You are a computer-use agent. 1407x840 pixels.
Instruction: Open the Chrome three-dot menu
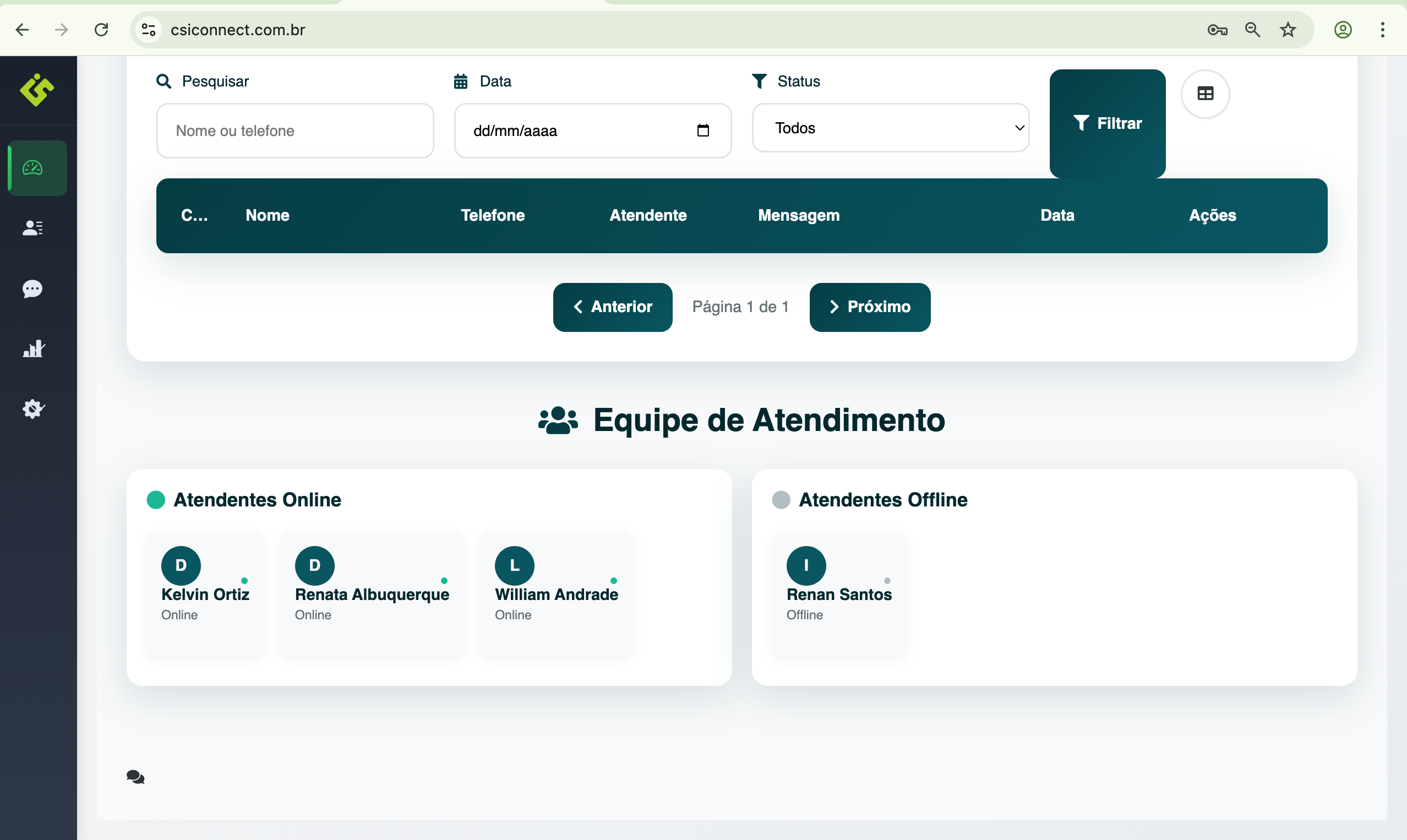coord(1383,29)
